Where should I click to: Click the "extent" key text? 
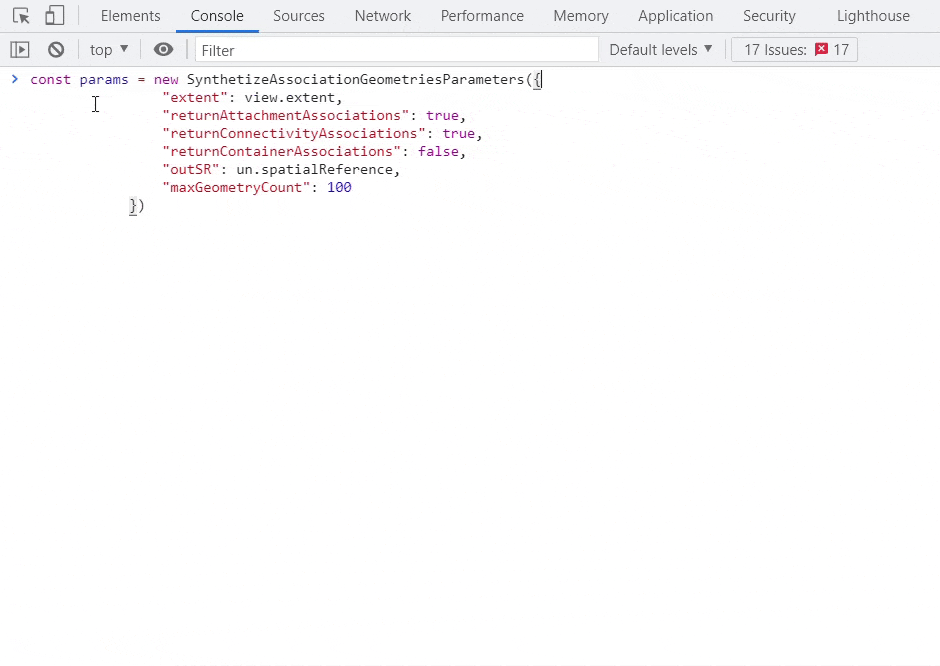195,98
